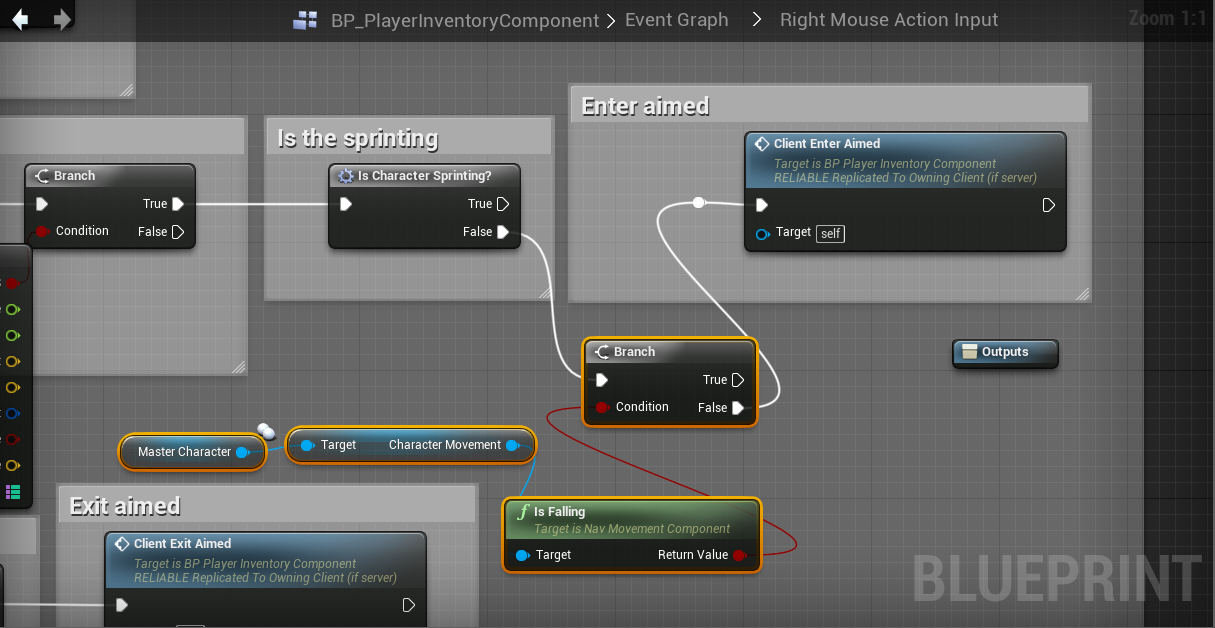The width and height of the screenshot is (1215, 628).
Task: Click the Condition pin on selected Branch
Action: pos(602,407)
